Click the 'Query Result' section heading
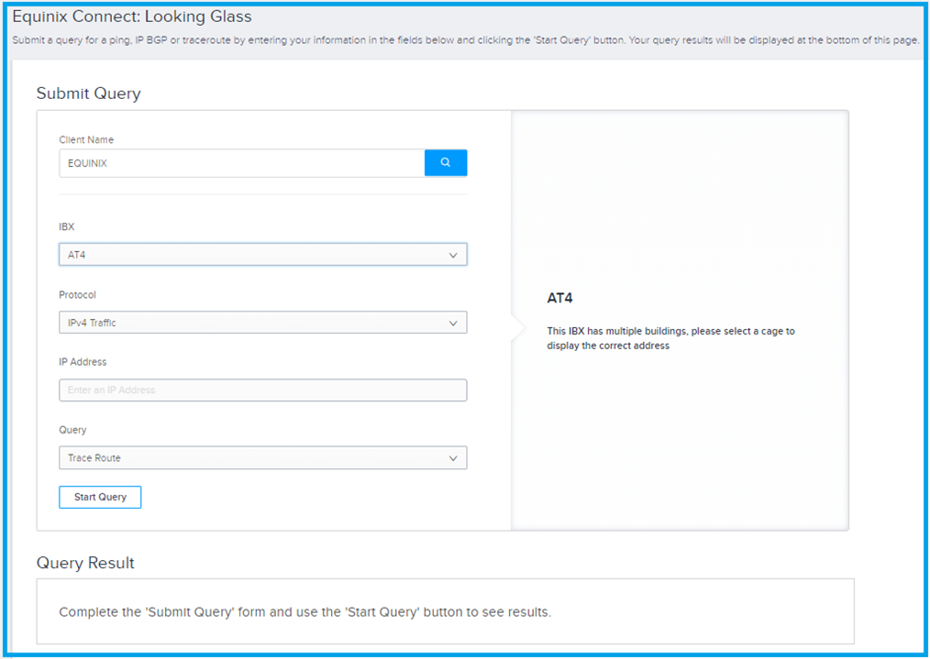The height and width of the screenshot is (659, 930). click(x=85, y=563)
